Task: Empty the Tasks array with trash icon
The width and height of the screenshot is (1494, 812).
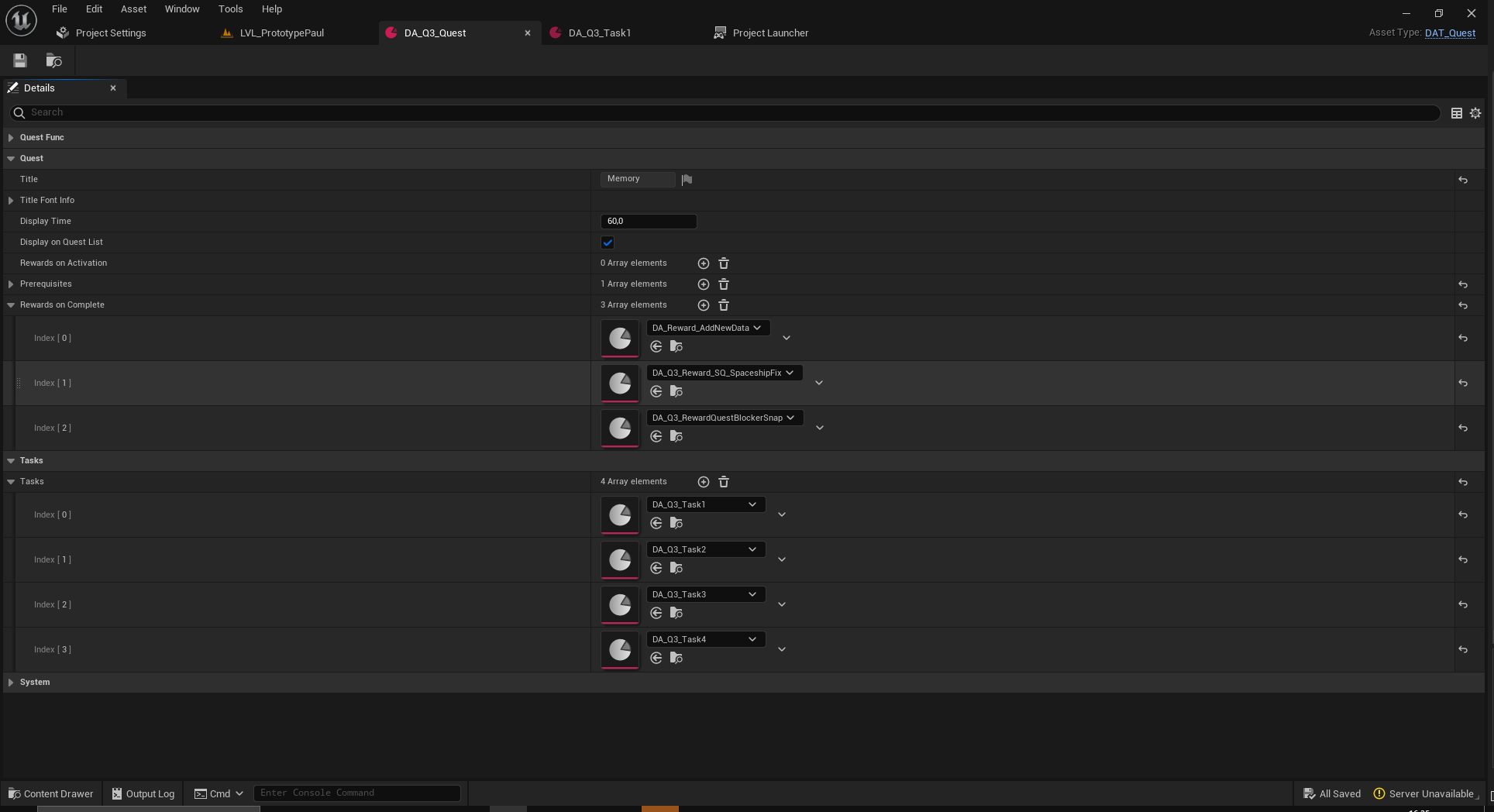Action: [723, 482]
